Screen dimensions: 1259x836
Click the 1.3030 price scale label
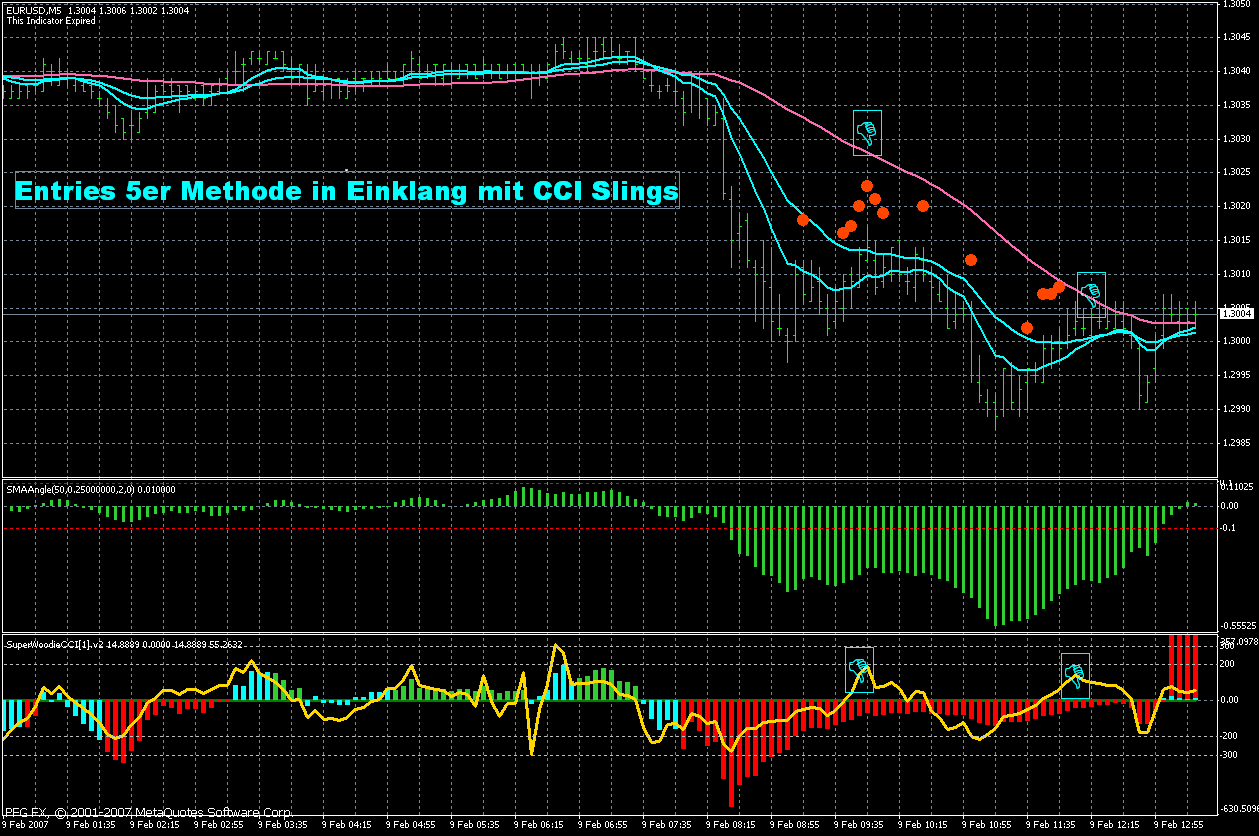click(1236, 139)
